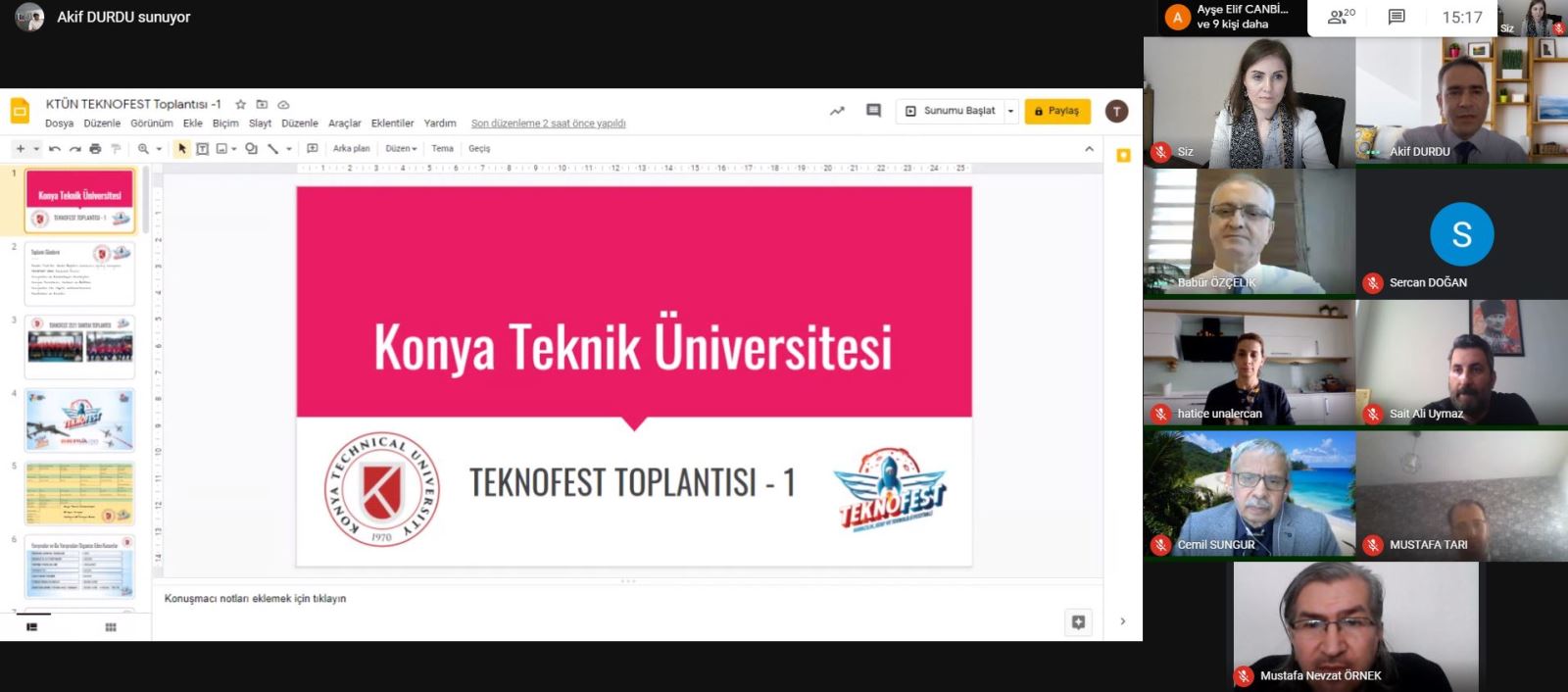Expand the Düzen layout dropdown

click(x=401, y=149)
